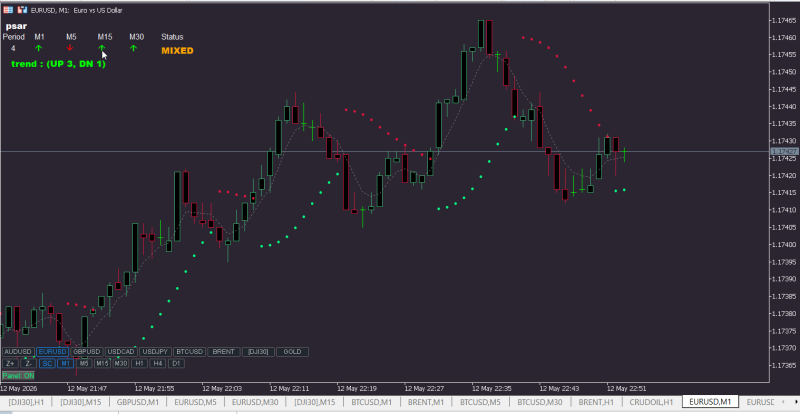This screenshot has width=800, height=414.
Task: Click the '12 May 2026' date label
Action: pyautogui.click(x=17, y=388)
